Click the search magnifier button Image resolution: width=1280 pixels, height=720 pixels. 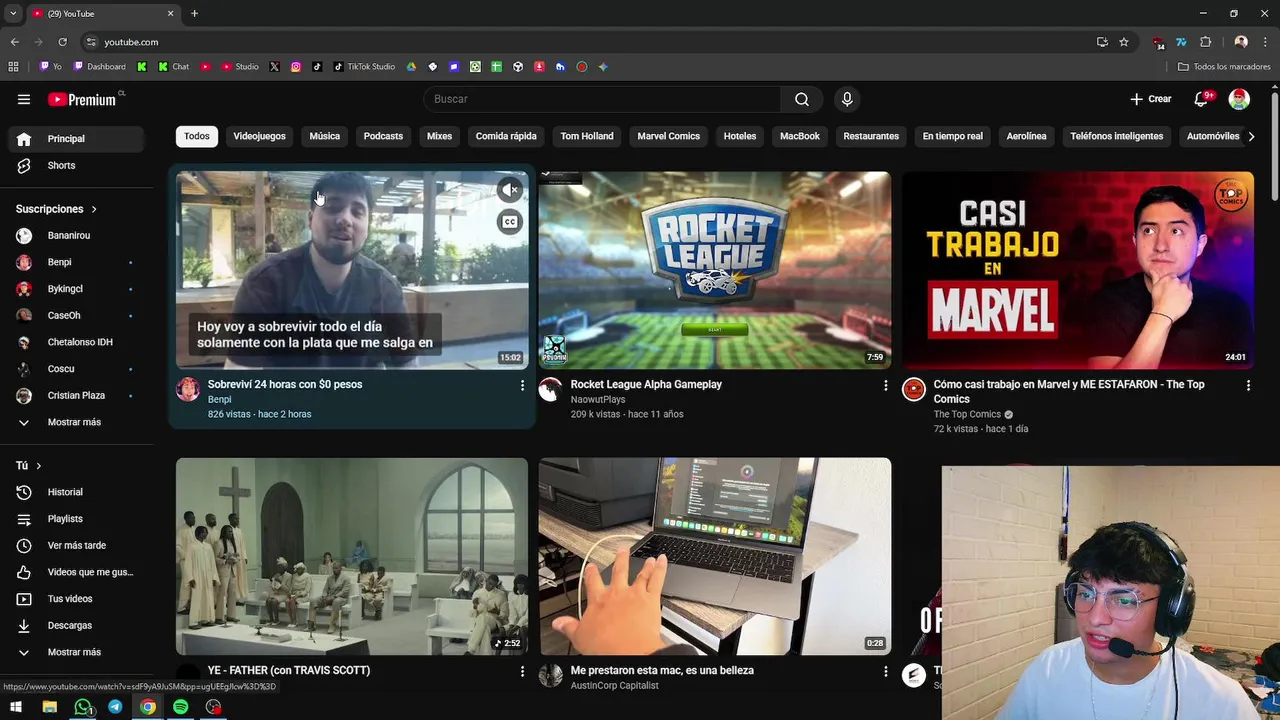801,99
